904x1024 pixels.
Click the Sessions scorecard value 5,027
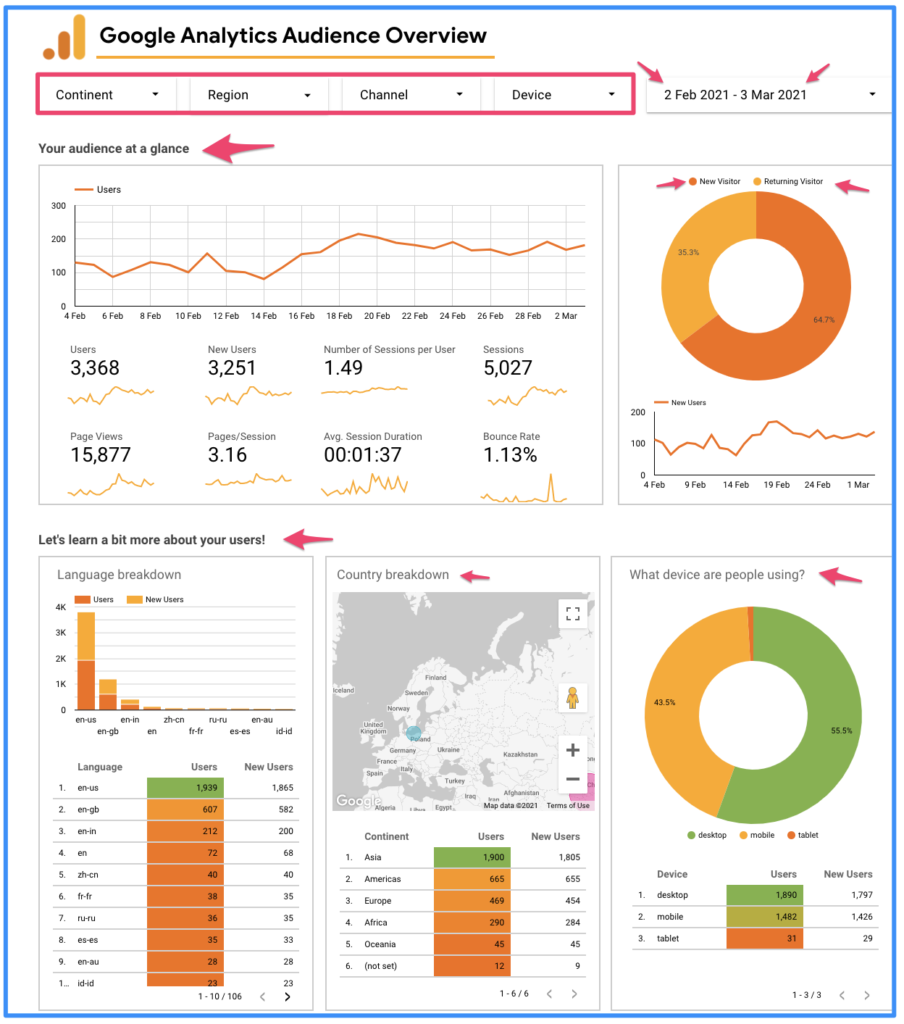pos(508,368)
